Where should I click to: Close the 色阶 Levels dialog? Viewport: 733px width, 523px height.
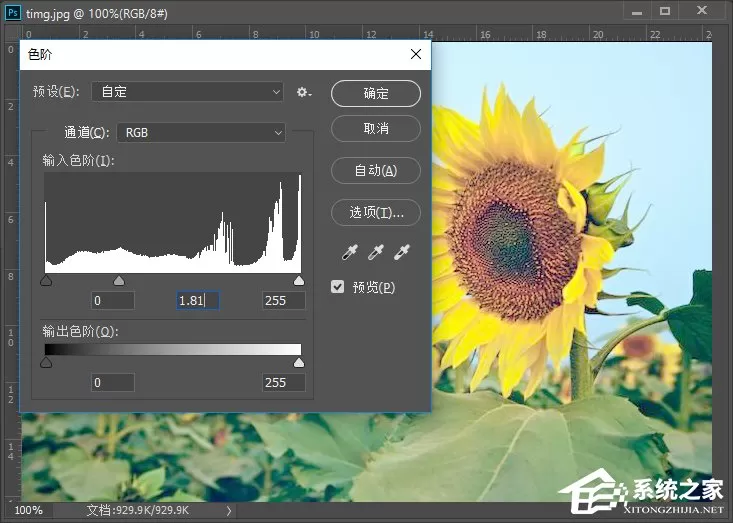click(x=416, y=54)
